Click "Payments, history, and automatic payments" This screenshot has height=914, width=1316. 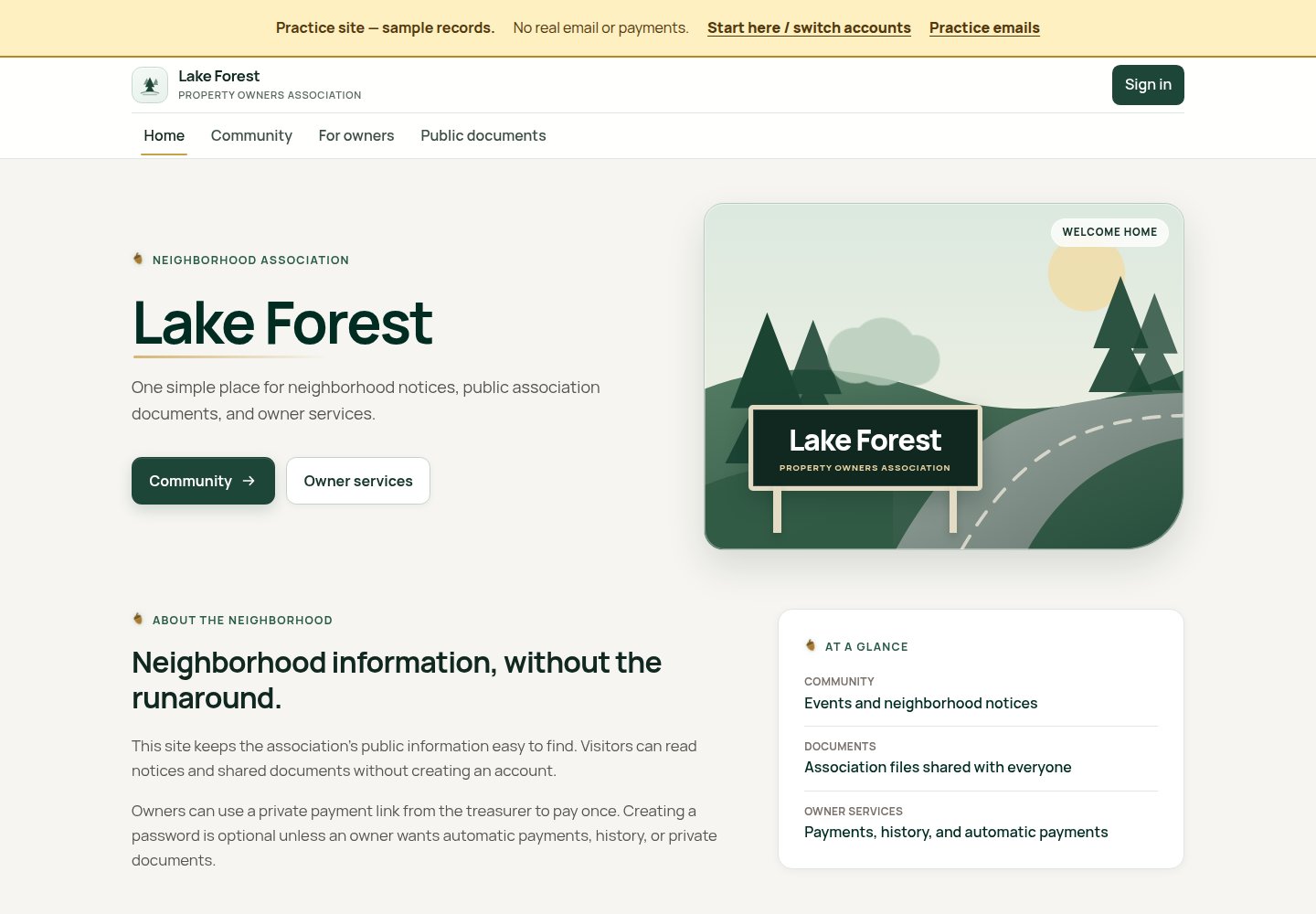point(956,832)
